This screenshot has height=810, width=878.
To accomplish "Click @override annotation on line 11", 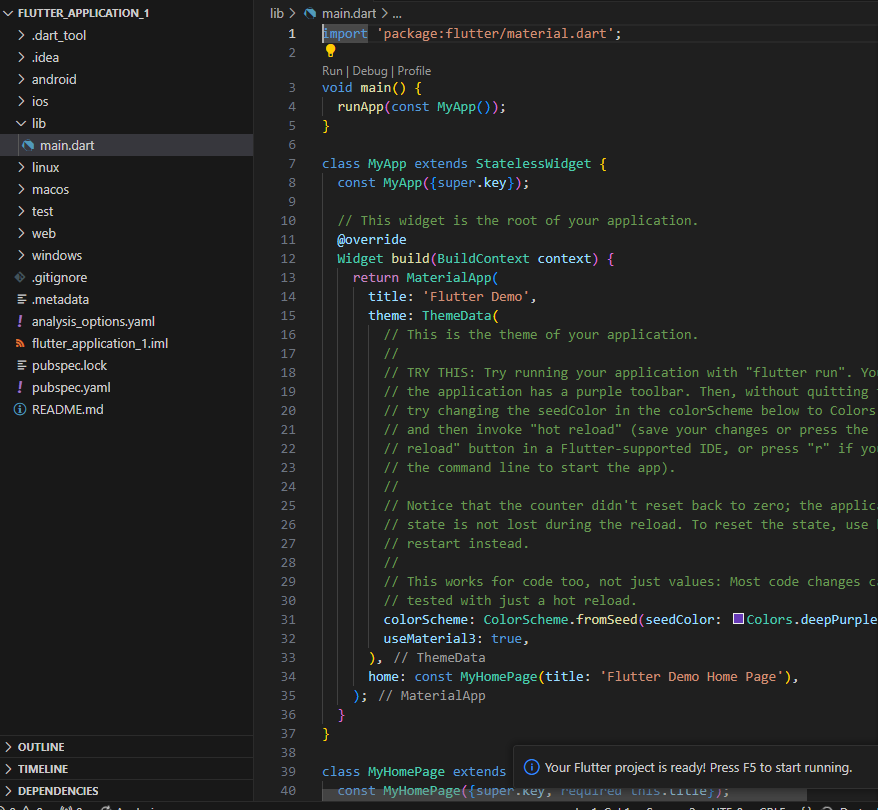I will [372, 240].
